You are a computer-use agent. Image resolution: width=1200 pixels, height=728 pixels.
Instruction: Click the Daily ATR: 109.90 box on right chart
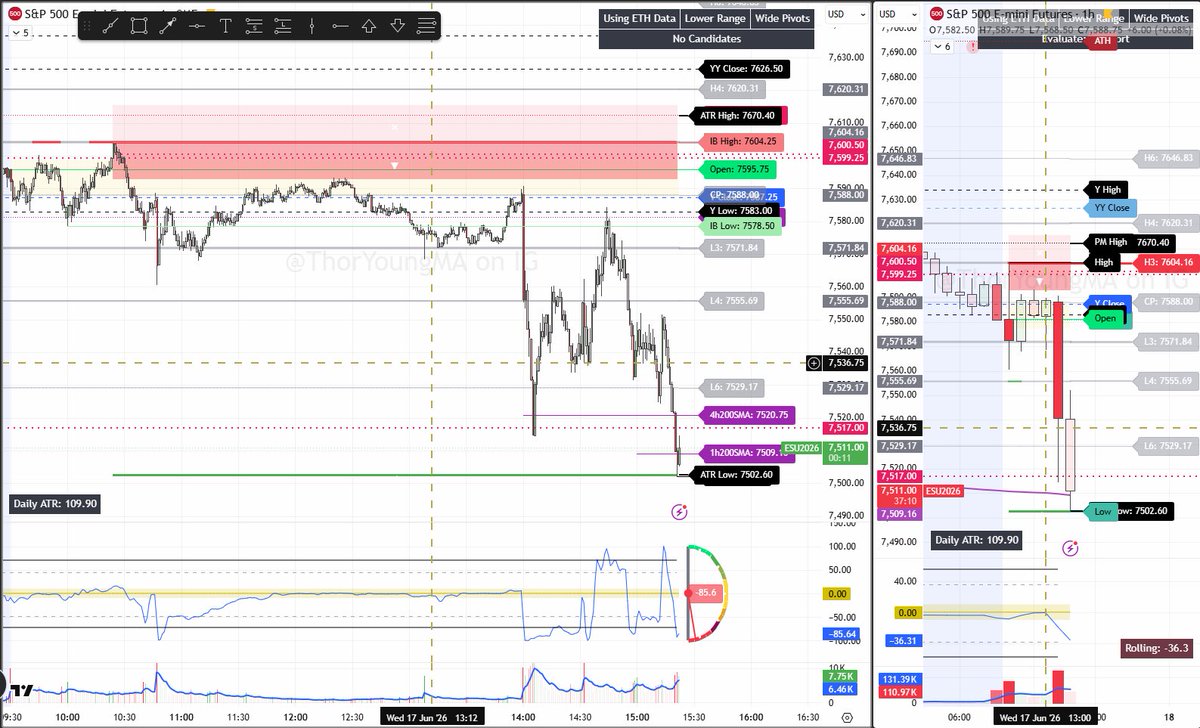978,539
